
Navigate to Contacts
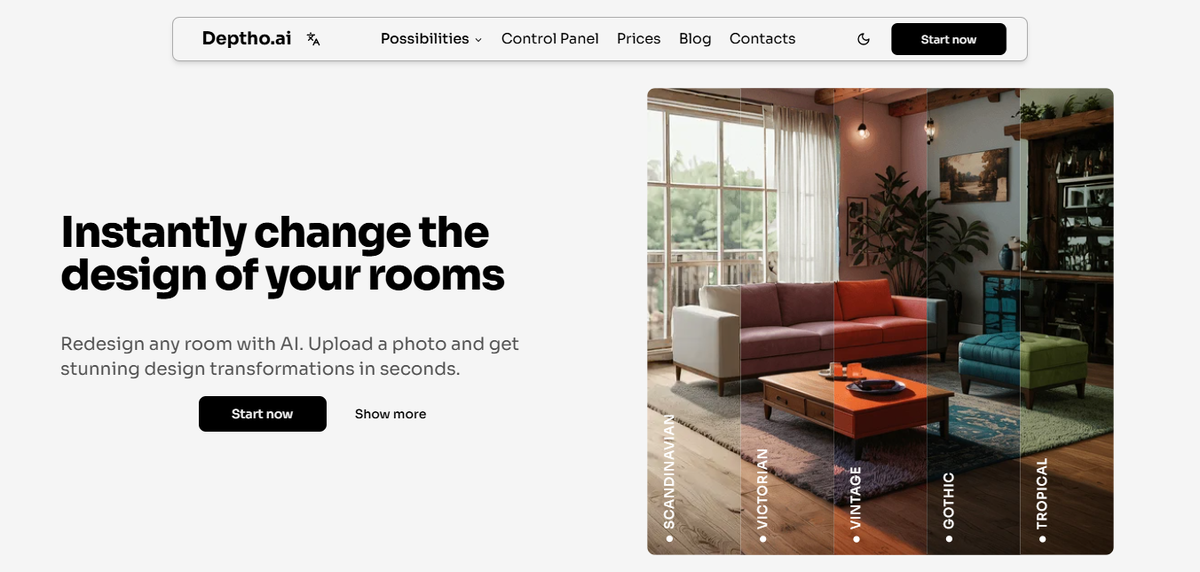762,39
